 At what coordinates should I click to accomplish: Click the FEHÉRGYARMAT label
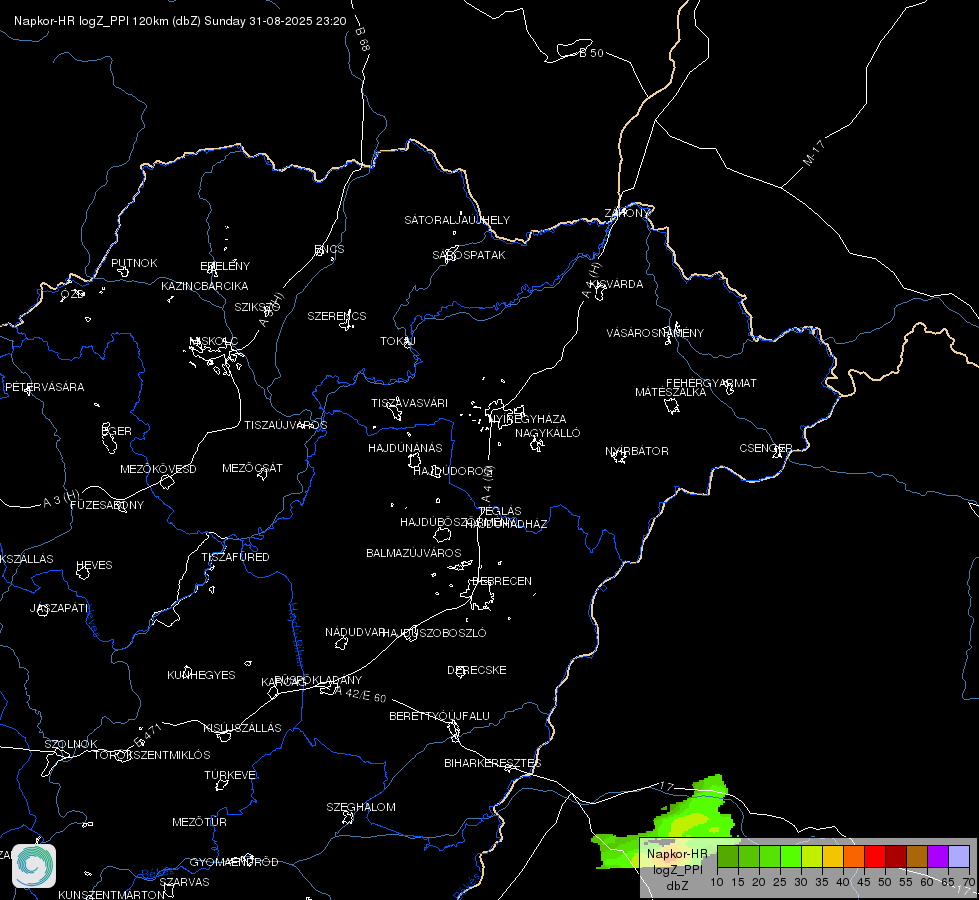[711, 383]
